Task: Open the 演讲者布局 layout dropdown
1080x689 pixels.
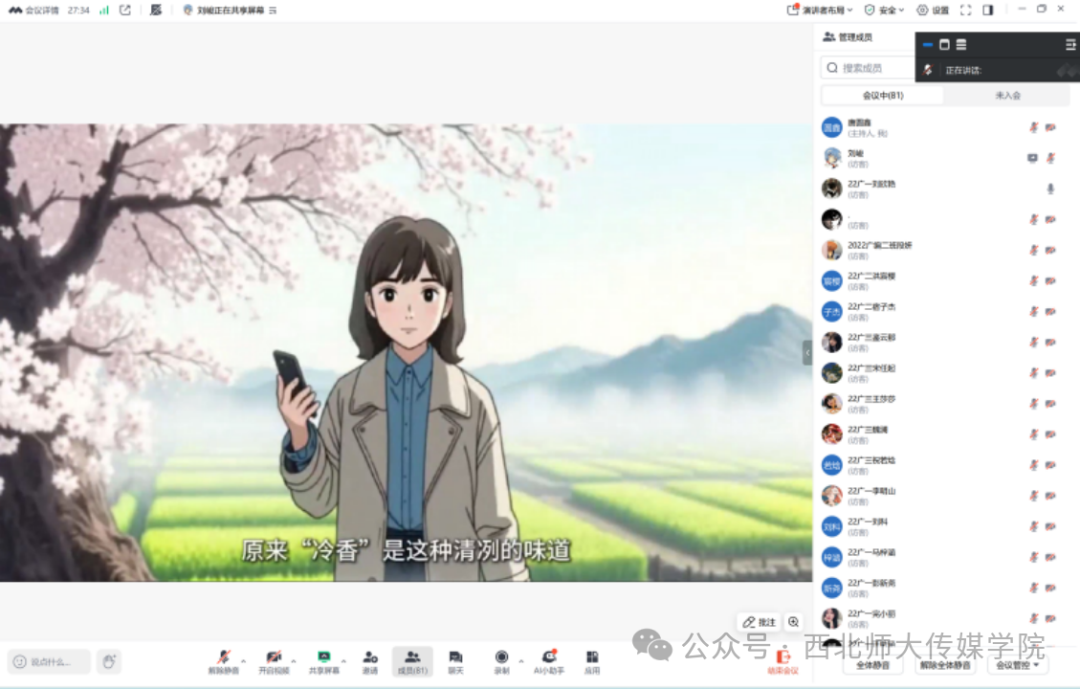Action: pyautogui.click(x=820, y=9)
